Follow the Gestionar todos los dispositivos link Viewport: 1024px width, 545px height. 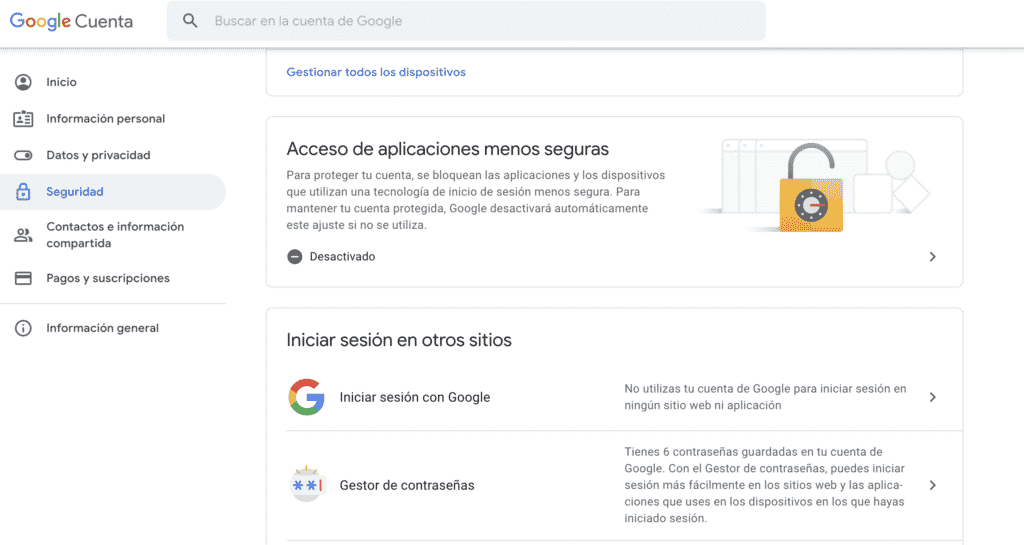tap(376, 72)
